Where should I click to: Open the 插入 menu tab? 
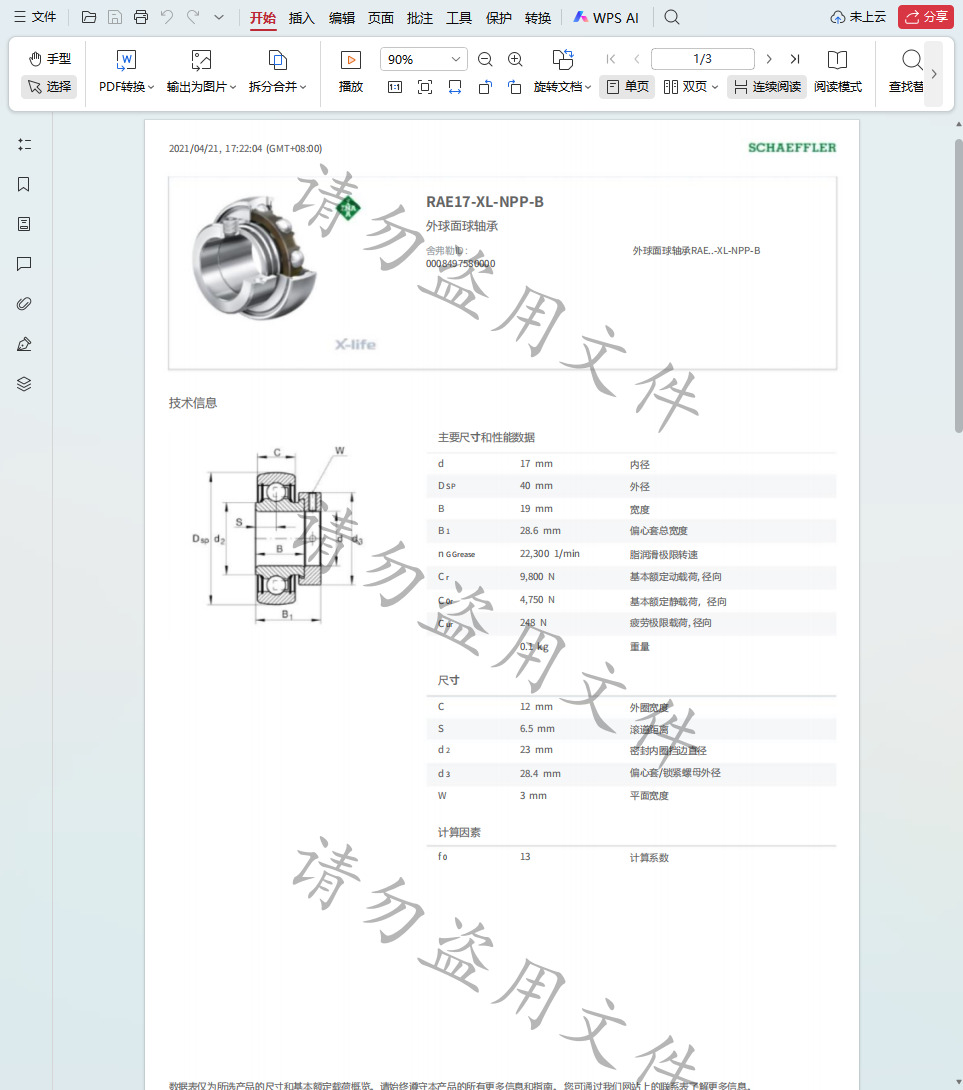302,18
